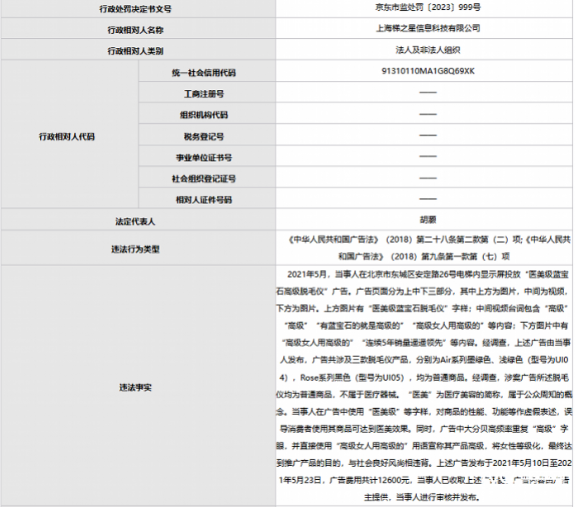The height and width of the screenshot is (507, 575).
Task: Click the 广告法 citation text in violation type
Action: [x=428, y=248]
